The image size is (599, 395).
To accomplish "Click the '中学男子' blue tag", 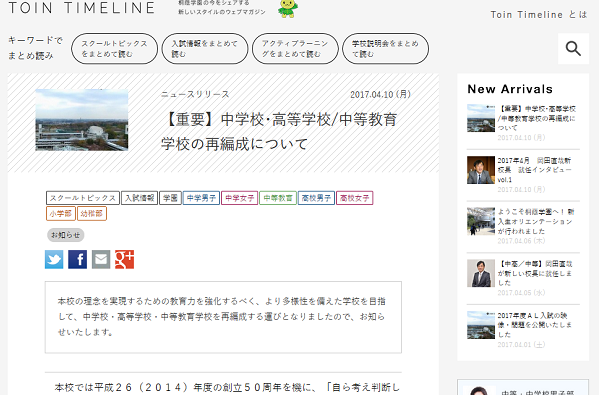I will tap(201, 198).
